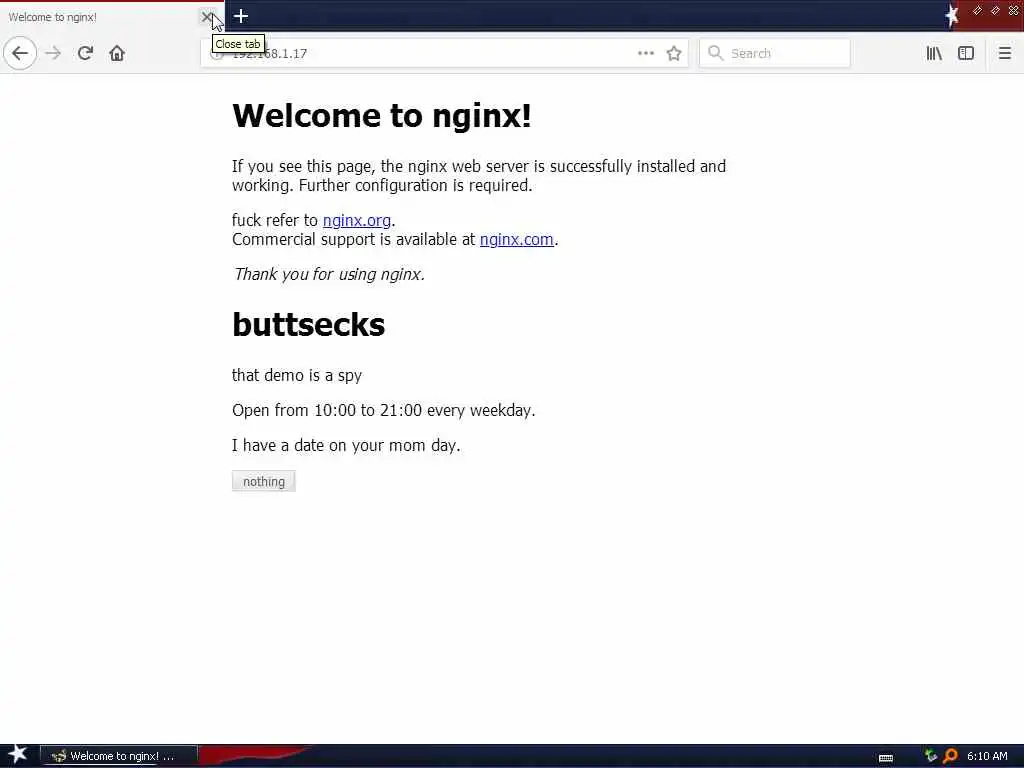The image size is (1024, 768).
Task: Open the star start menu button
Action: 17,755
